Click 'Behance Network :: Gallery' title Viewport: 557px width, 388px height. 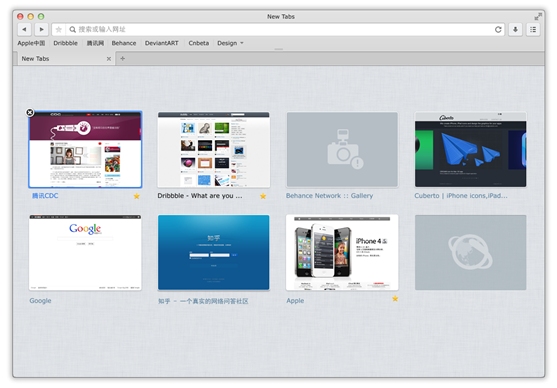coord(329,196)
